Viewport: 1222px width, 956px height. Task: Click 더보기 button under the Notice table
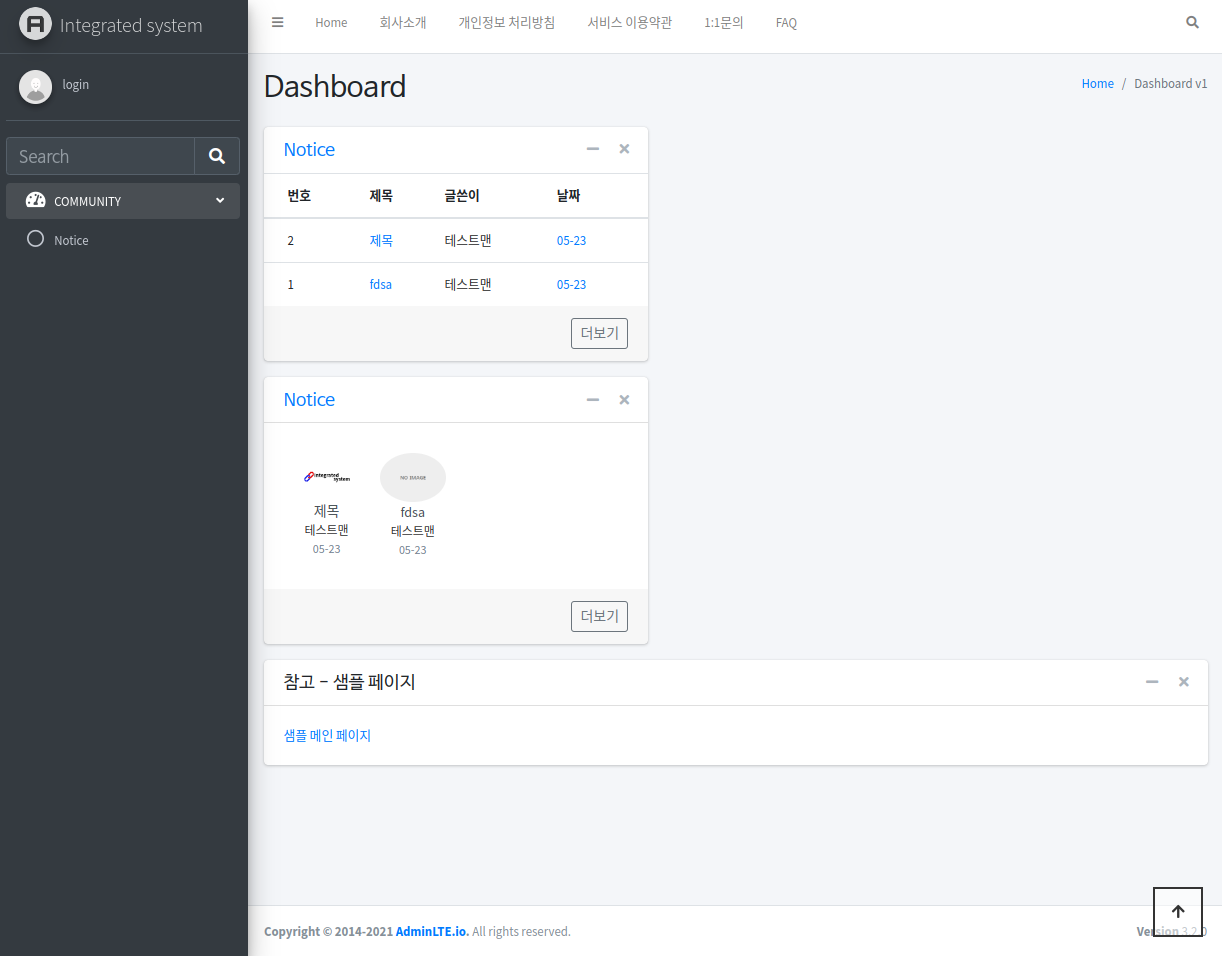coord(599,333)
